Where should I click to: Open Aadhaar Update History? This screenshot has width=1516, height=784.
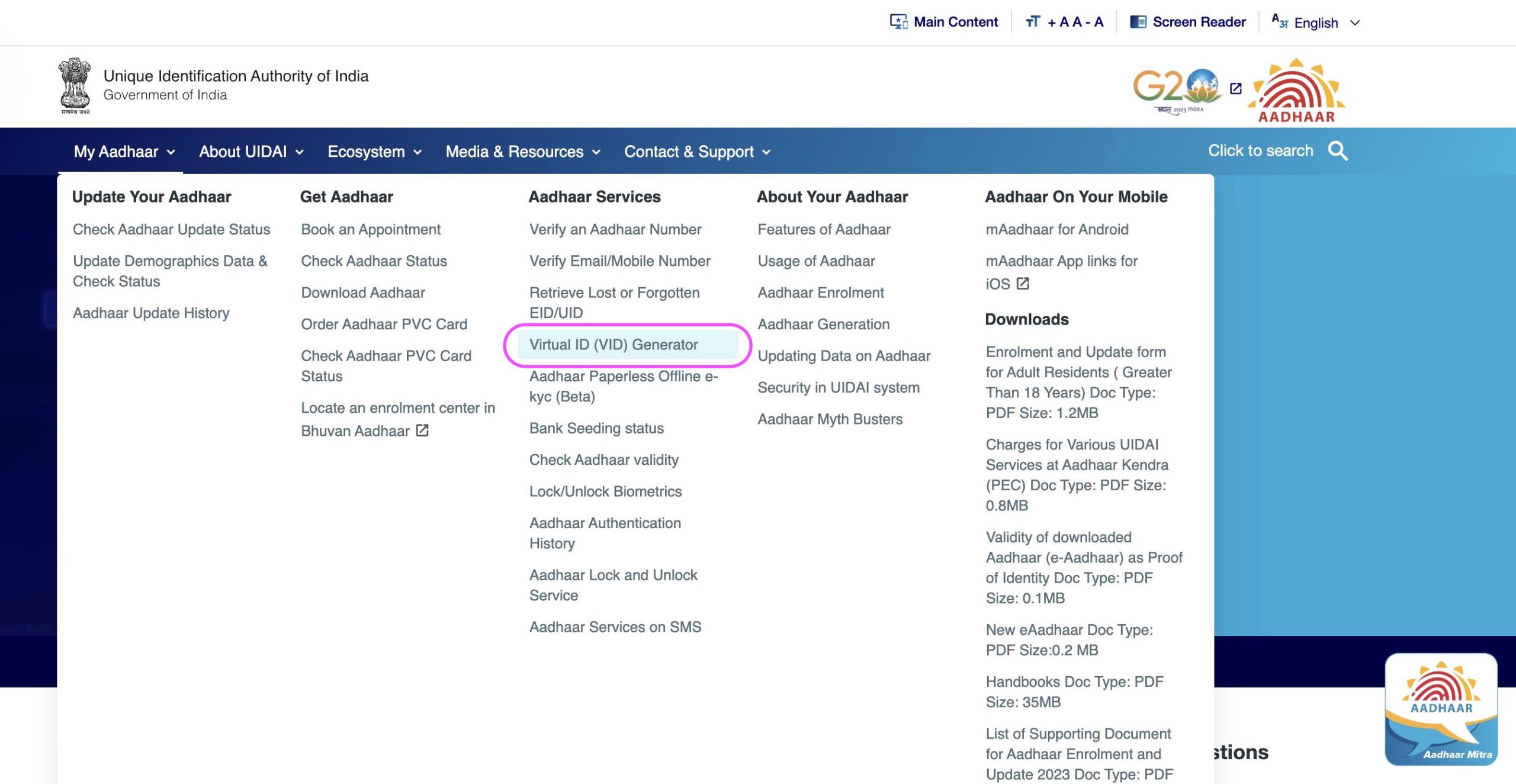point(151,313)
